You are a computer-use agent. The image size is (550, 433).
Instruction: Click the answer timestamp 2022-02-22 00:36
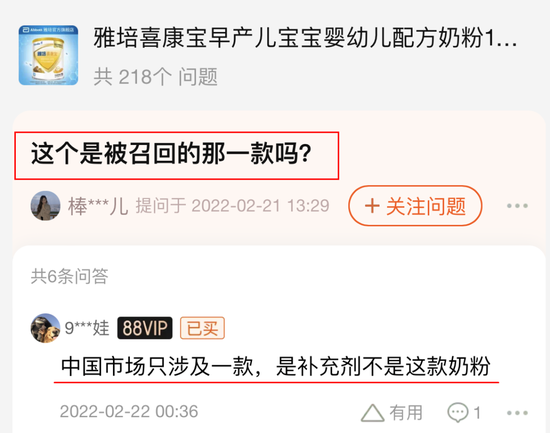point(129,411)
